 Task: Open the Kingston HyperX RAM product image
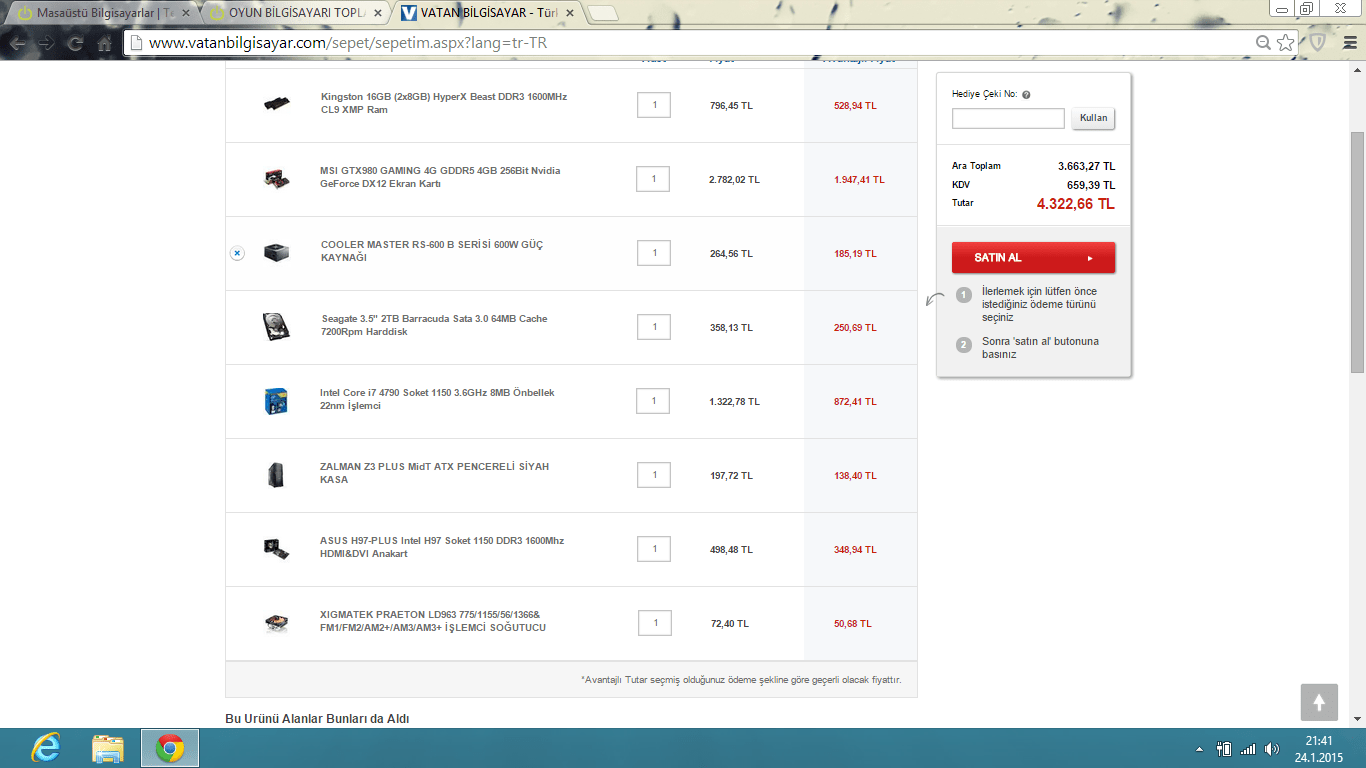(x=277, y=104)
